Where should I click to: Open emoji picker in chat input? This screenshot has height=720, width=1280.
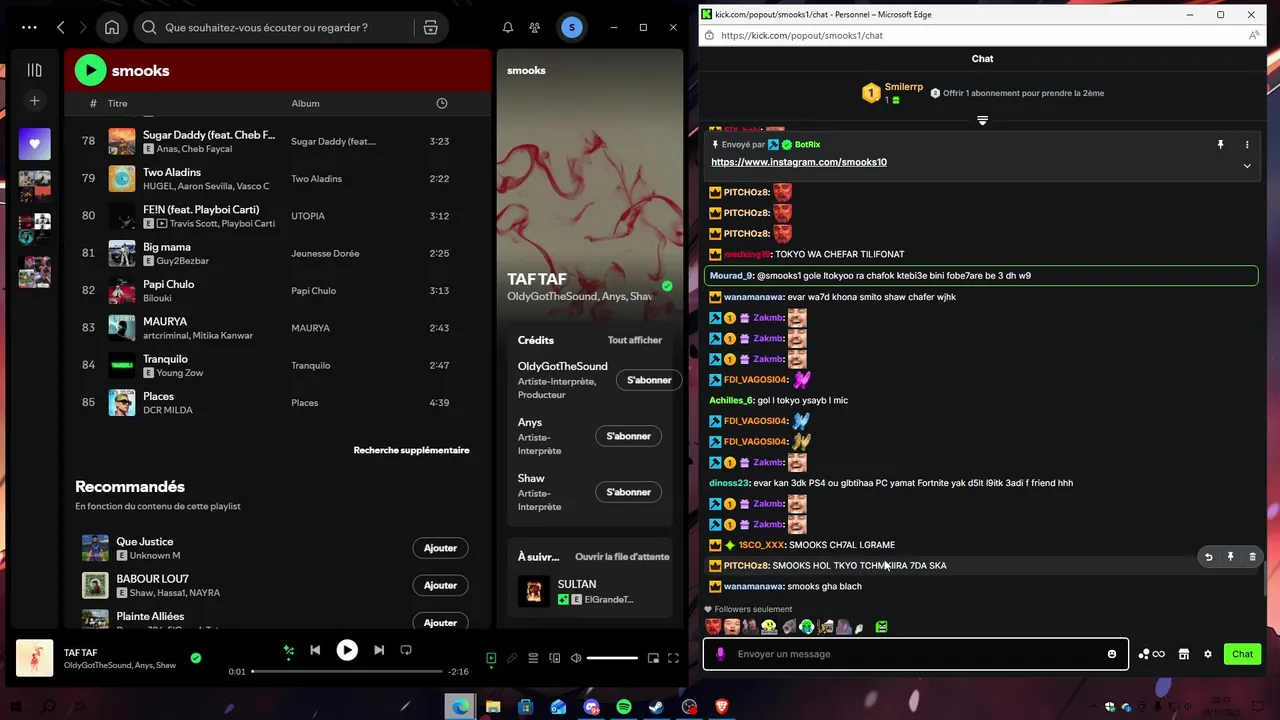click(1112, 654)
